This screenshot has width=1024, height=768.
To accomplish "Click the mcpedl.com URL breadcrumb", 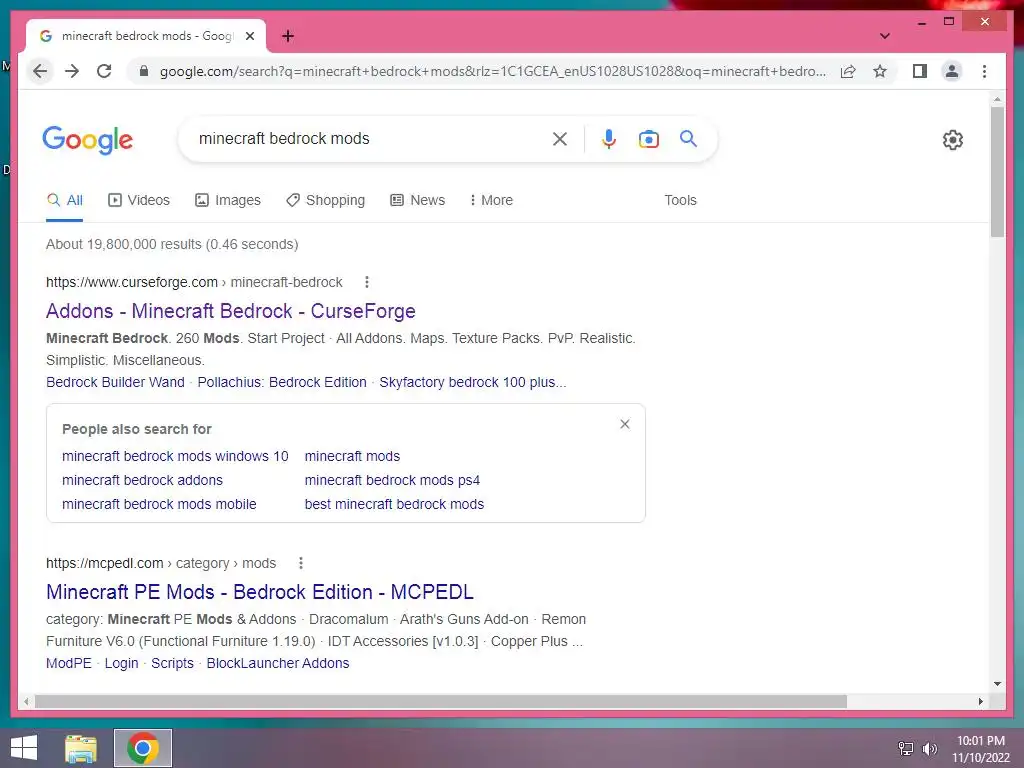I will click(x=161, y=563).
